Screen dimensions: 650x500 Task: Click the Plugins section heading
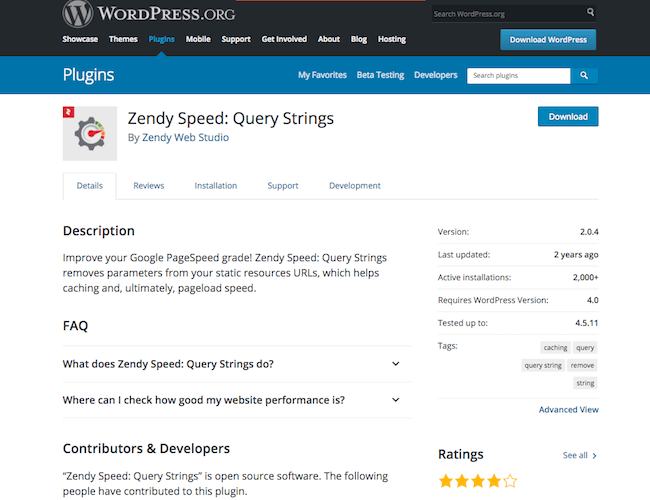[x=88, y=75]
